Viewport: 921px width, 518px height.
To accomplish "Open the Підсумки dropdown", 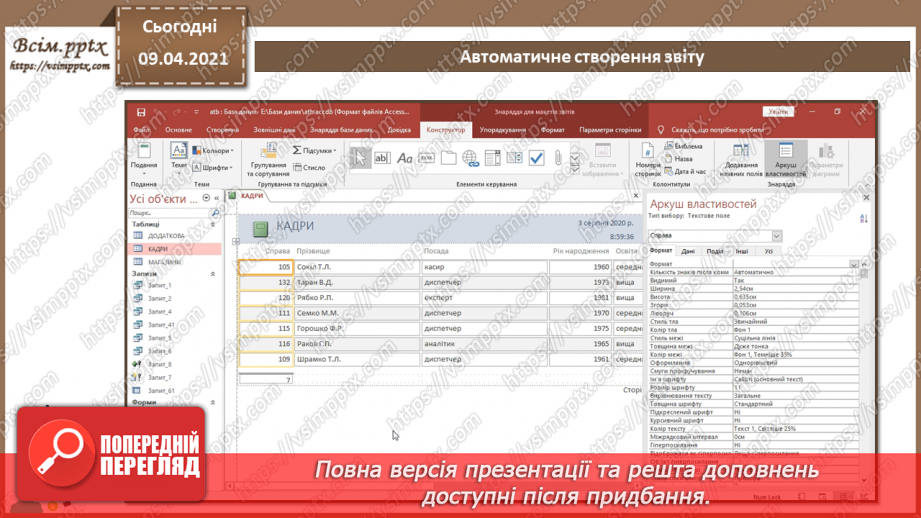I will click(x=314, y=151).
